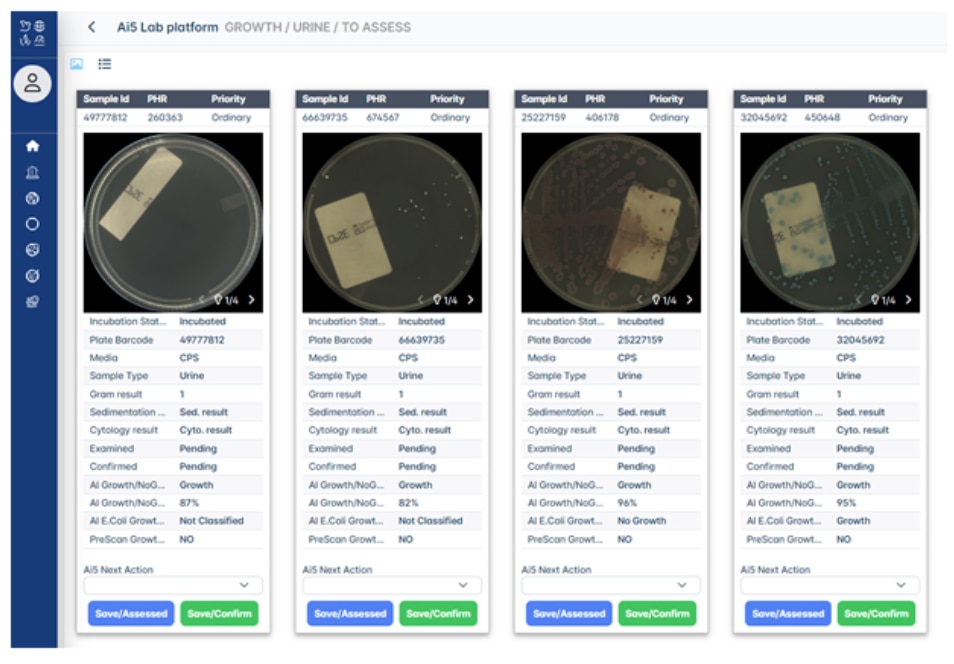This screenshot has width=954, height=664.
Task: Click PHR value 260363
Action: click(165, 117)
